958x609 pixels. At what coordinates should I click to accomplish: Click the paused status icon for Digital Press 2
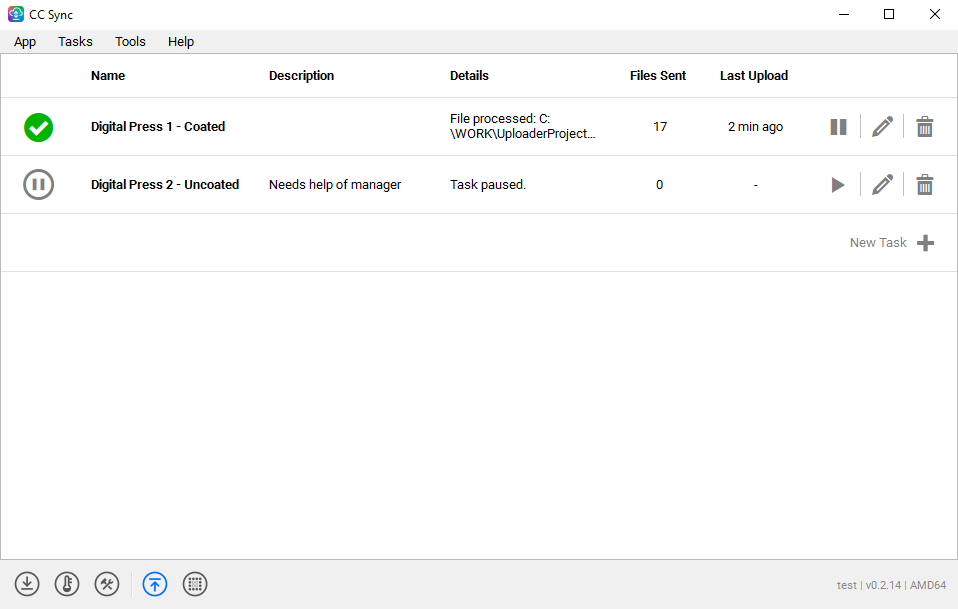(x=38, y=184)
